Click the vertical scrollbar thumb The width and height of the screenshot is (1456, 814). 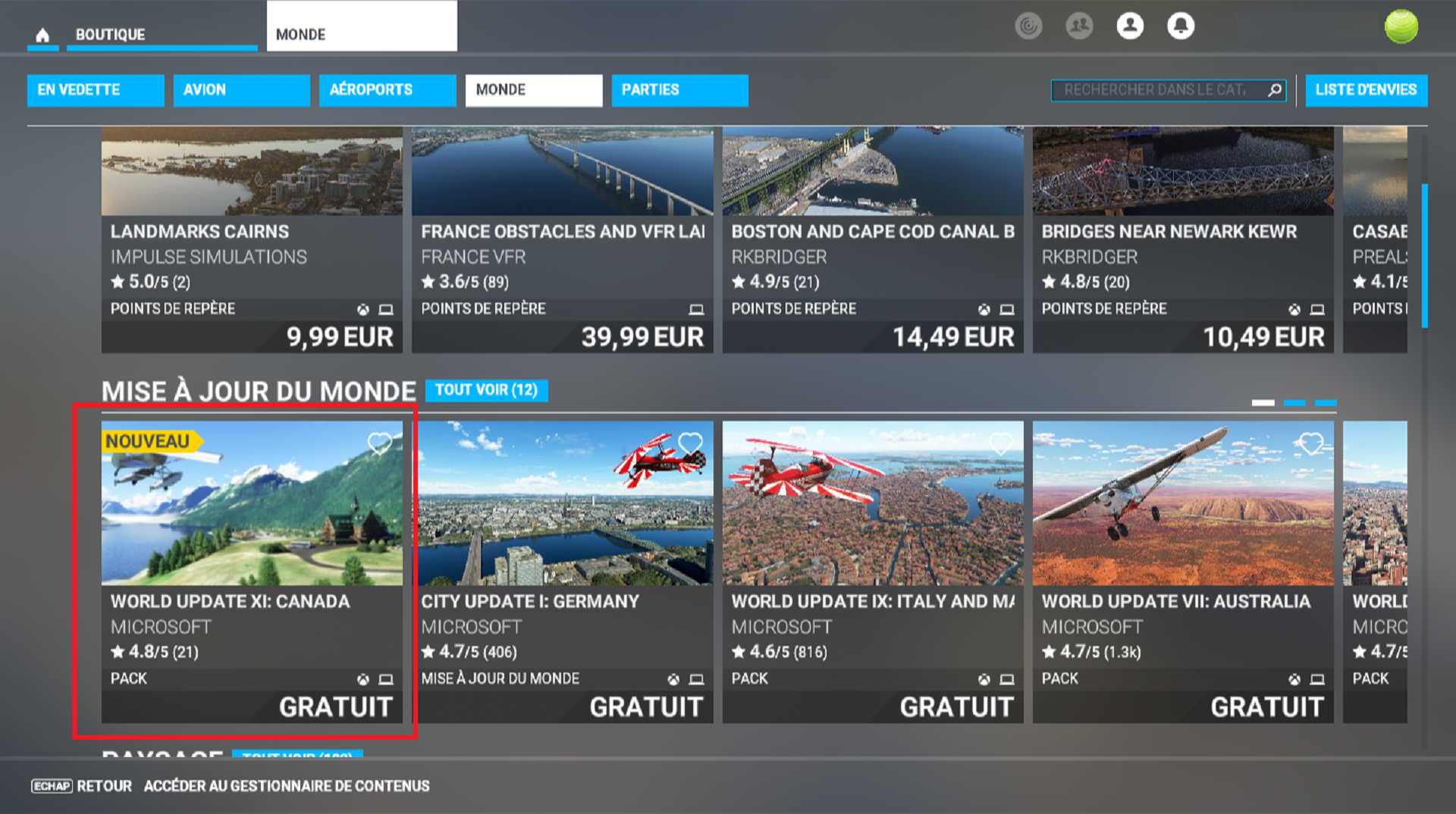click(1424, 255)
